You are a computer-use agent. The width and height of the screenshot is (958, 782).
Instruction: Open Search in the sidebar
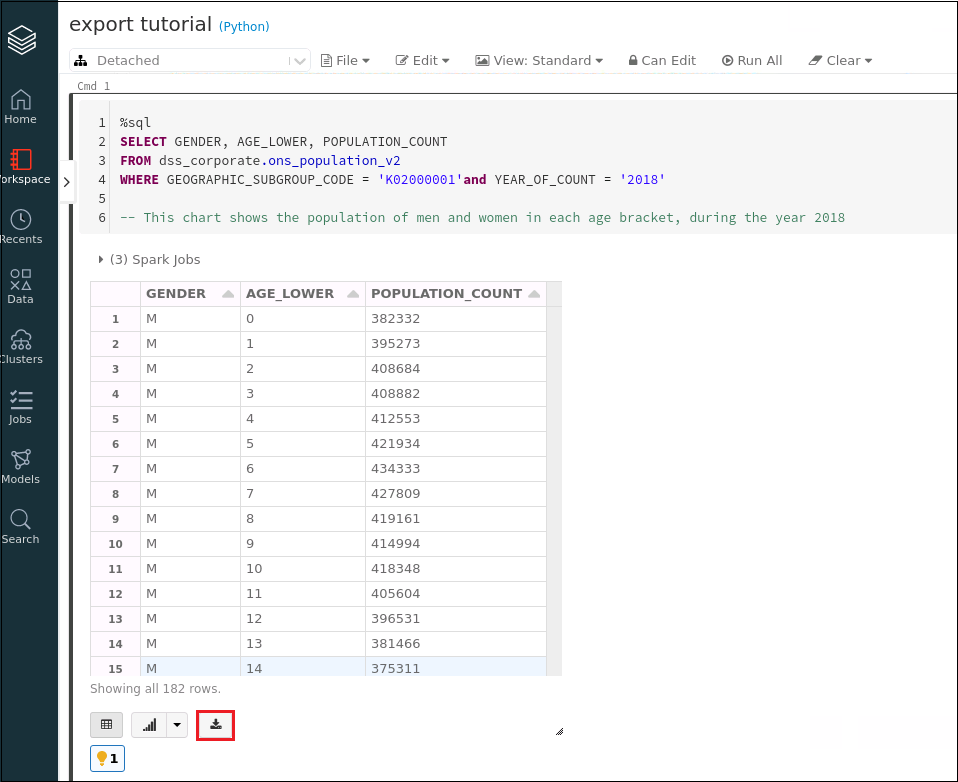(21, 526)
